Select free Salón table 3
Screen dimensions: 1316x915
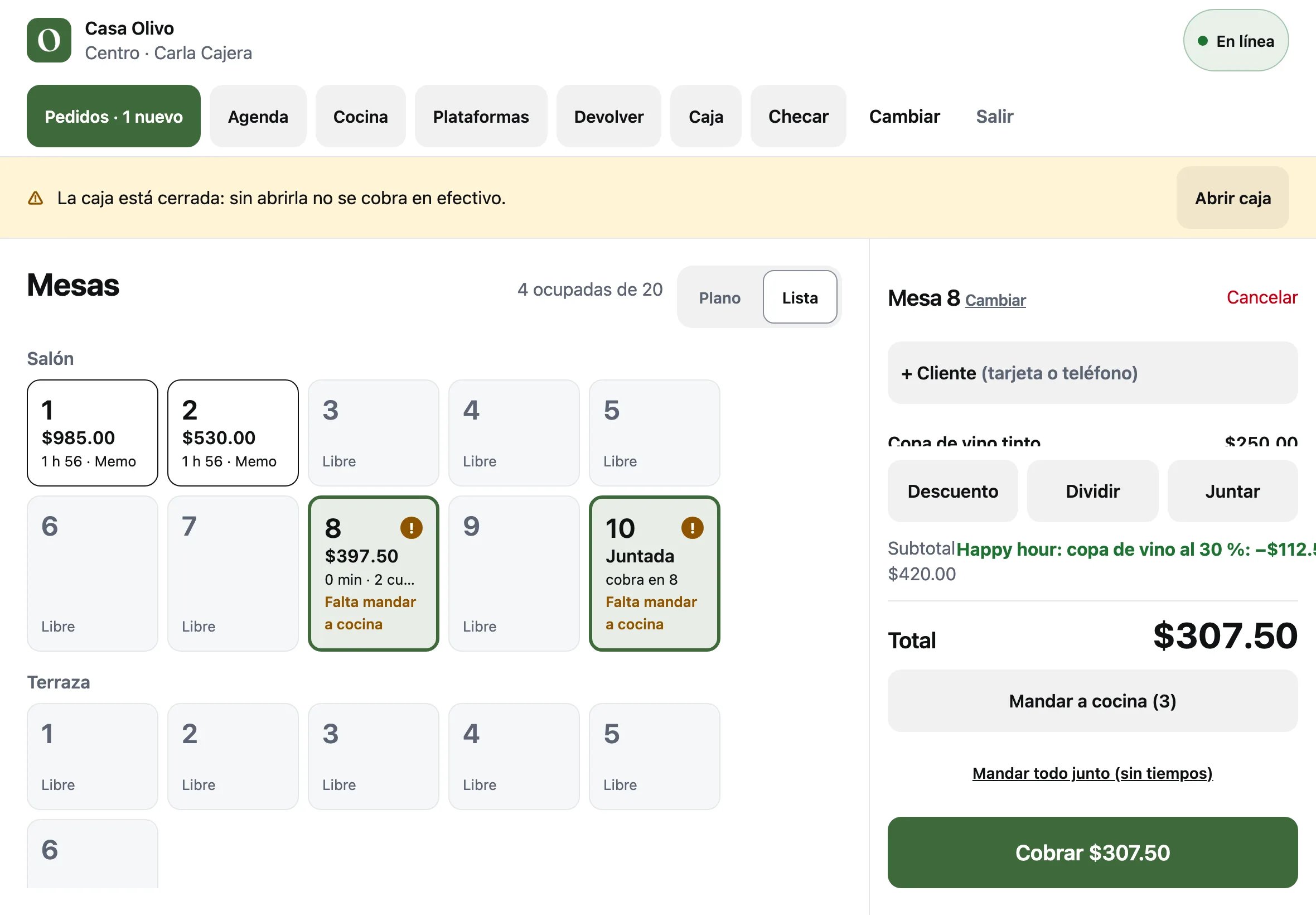(374, 433)
